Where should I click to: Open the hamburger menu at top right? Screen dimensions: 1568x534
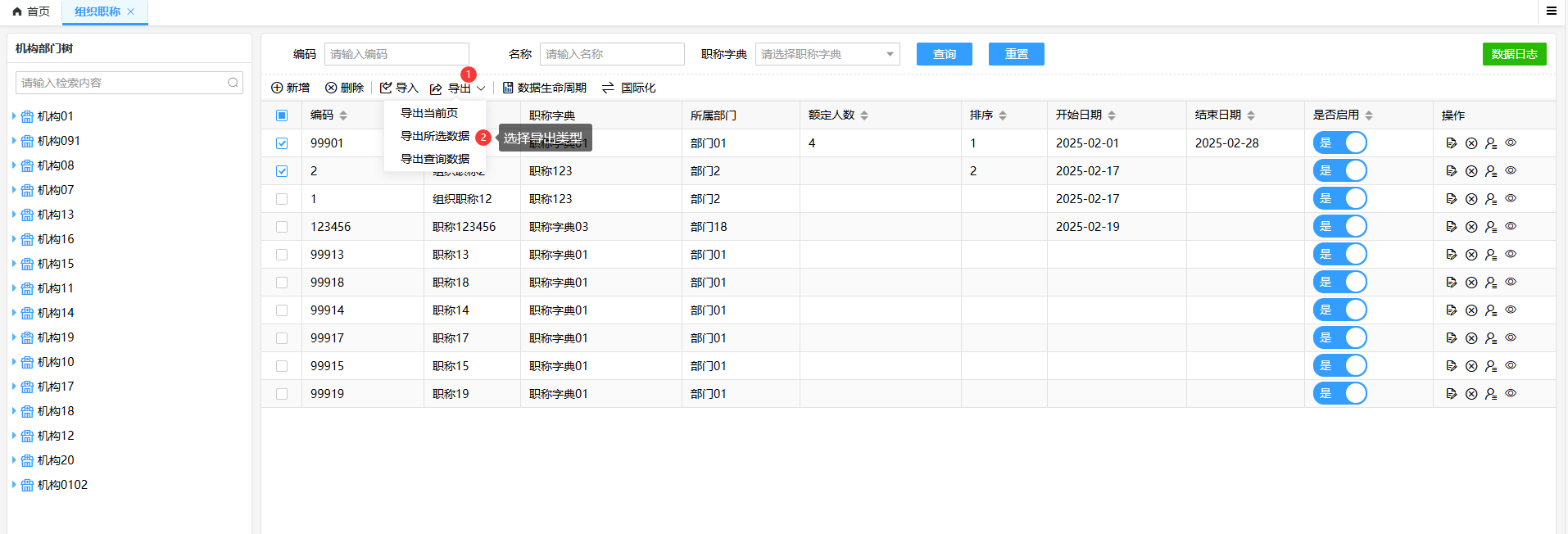1551,11
